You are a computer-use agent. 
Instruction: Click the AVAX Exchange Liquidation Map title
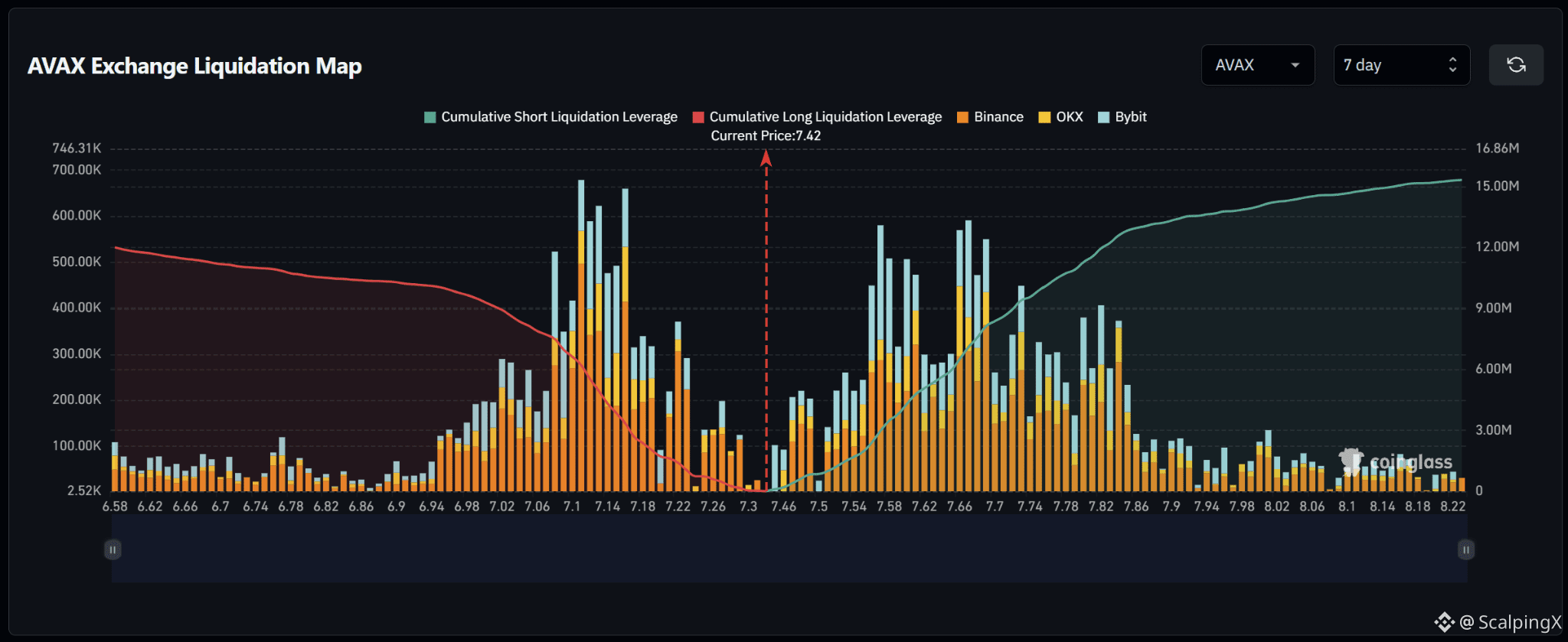[x=194, y=67]
